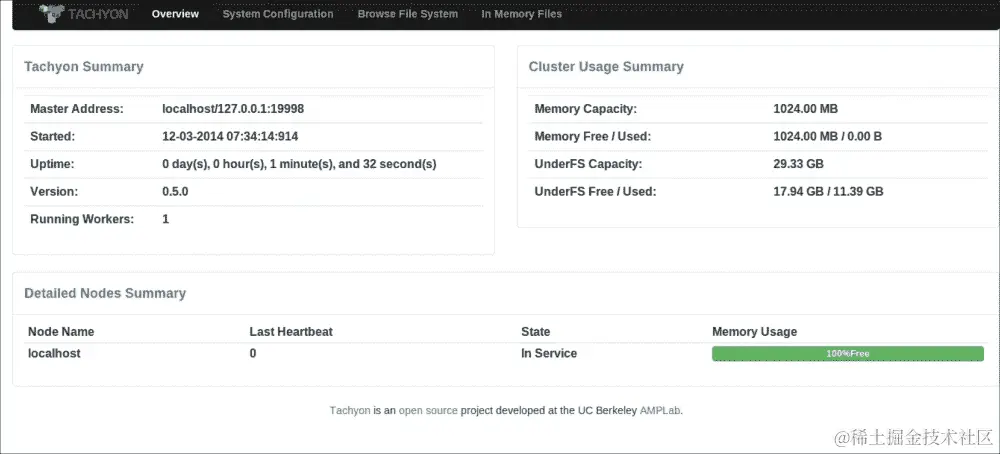Click the UnderFS Capacity label

588,164
